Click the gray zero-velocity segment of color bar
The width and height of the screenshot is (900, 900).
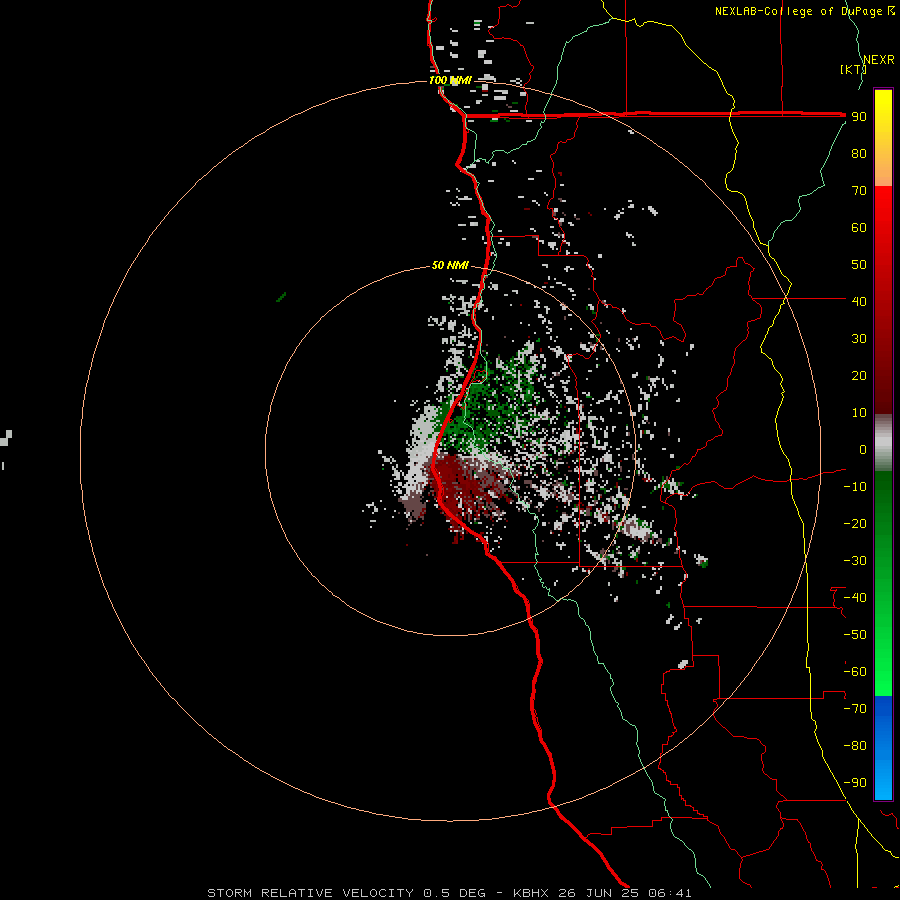[x=883, y=443]
